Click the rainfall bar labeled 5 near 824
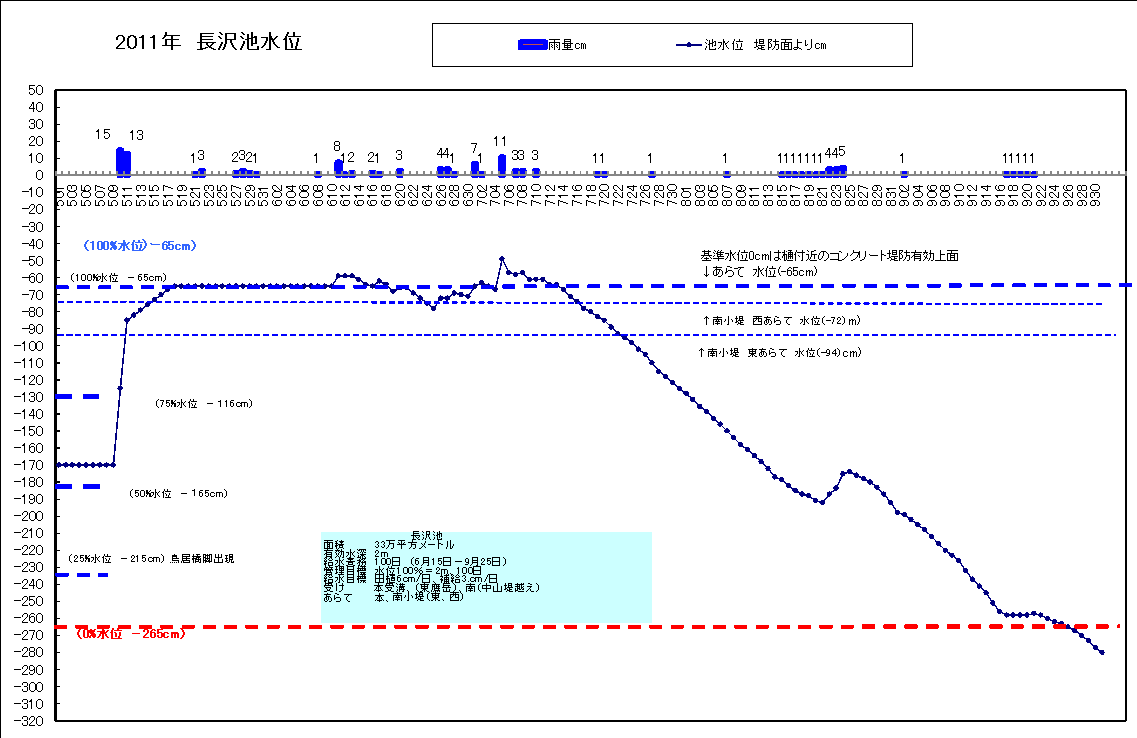This screenshot has width=1137, height=738. [843, 170]
